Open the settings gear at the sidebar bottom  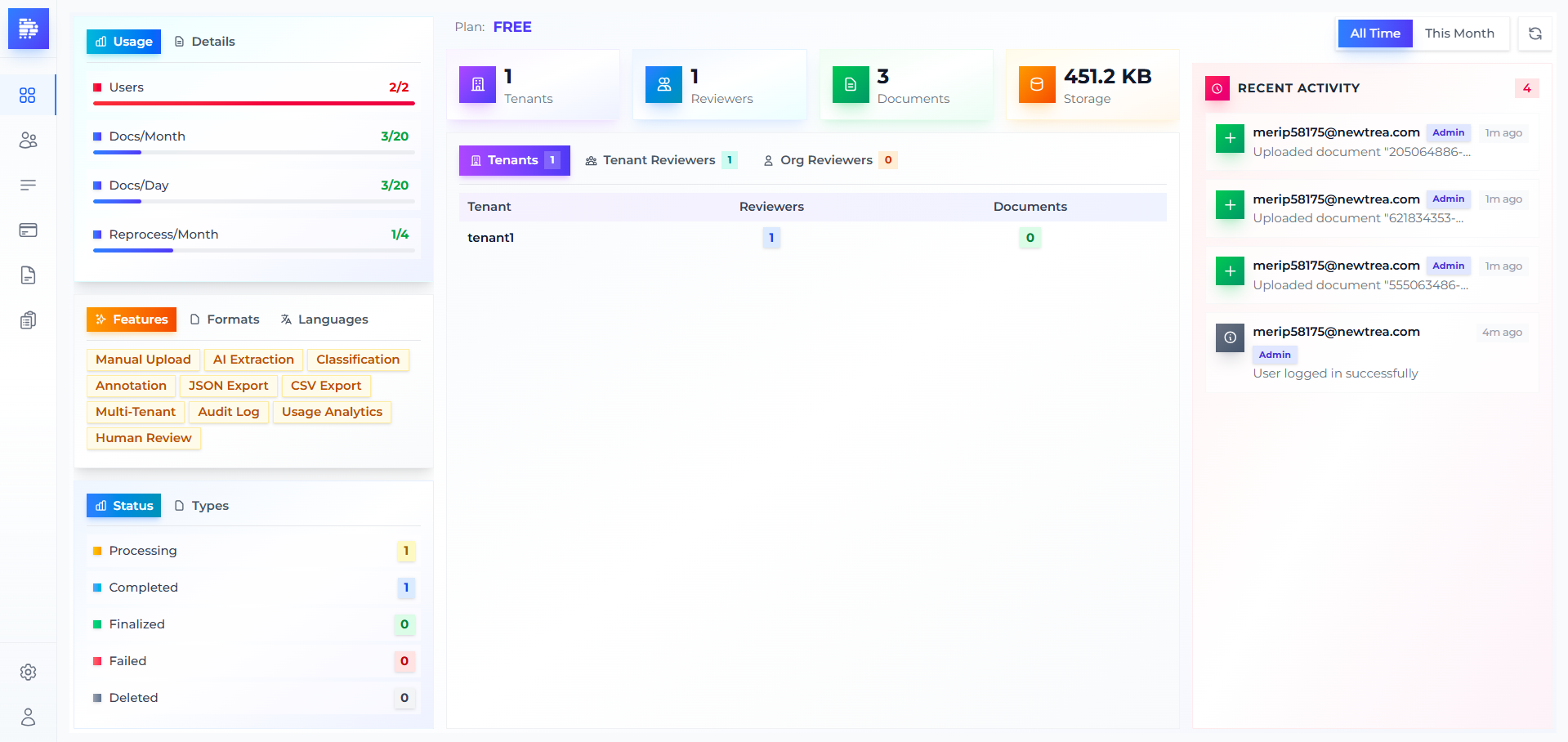[29, 672]
